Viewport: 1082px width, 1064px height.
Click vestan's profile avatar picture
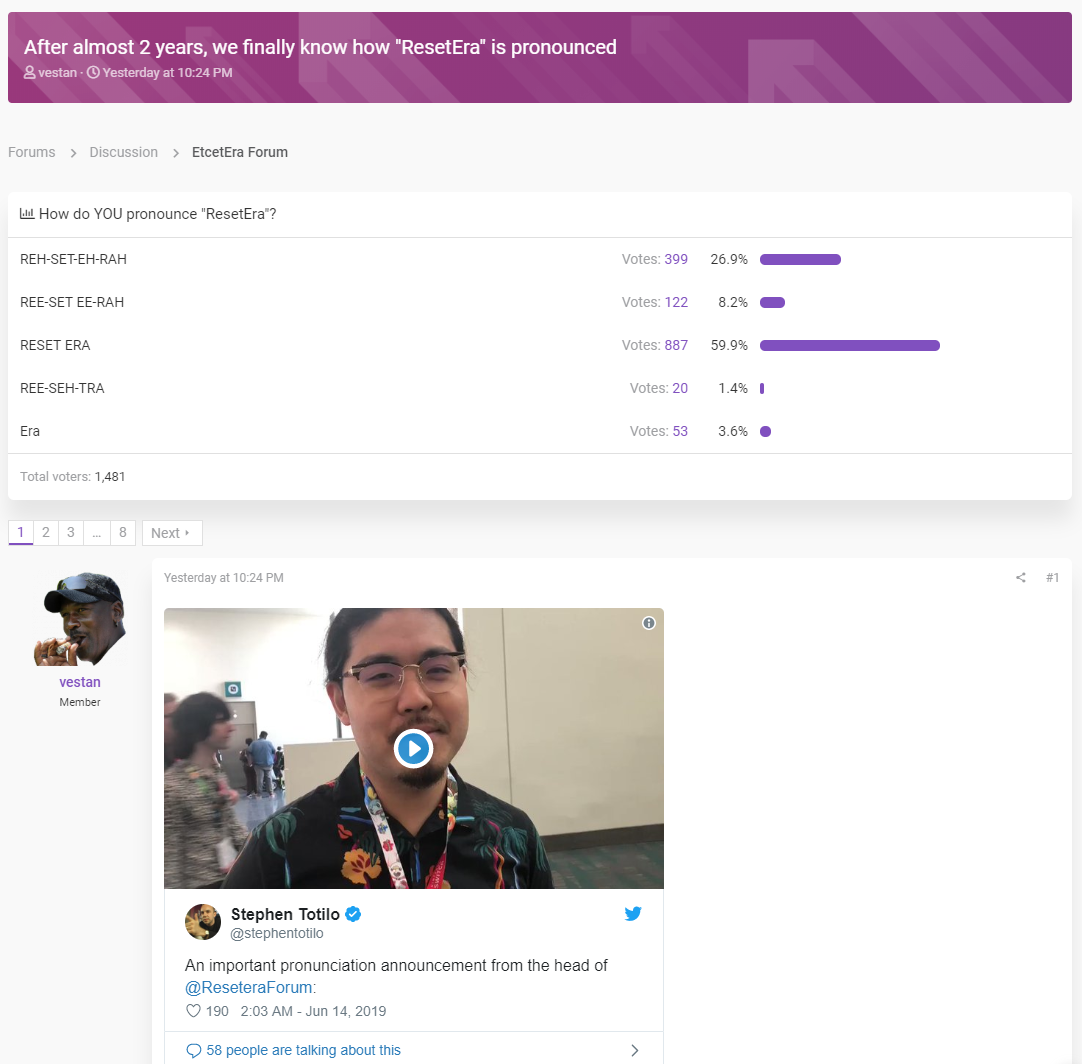coord(80,619)
